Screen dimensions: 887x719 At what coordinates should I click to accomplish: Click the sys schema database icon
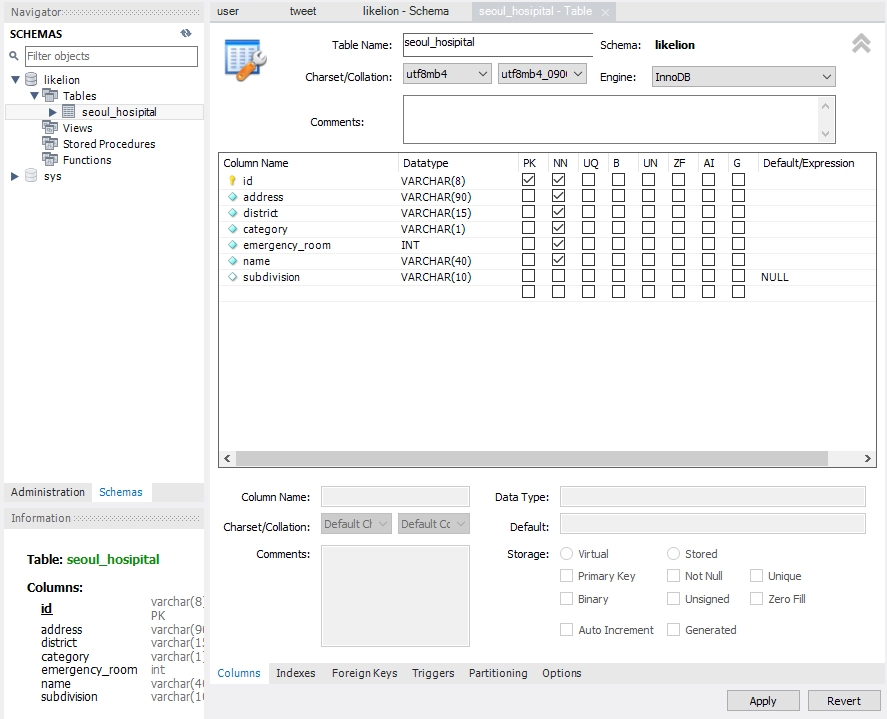pyautogui.click(x=31, y=176)
